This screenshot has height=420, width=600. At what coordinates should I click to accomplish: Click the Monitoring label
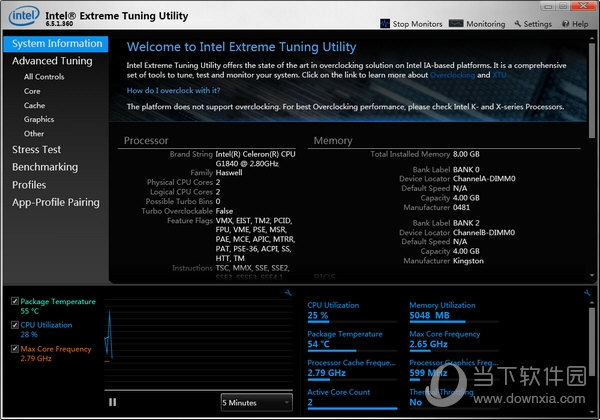tap(486, 24)
